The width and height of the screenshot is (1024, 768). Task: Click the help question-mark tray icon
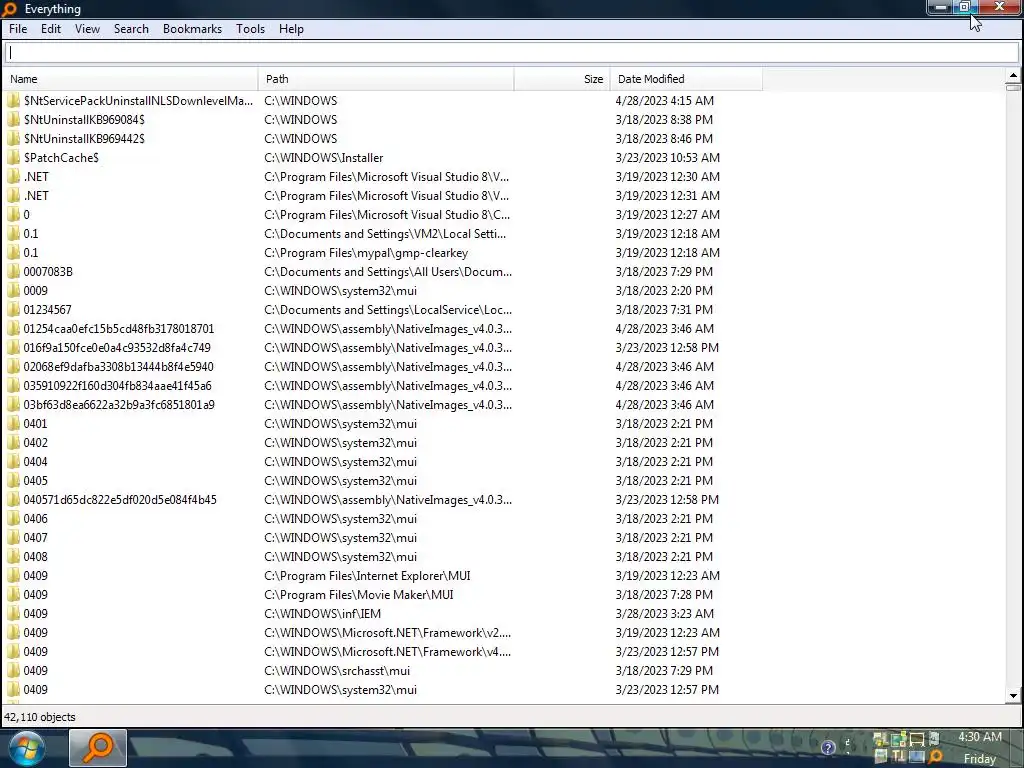tap(828, 748)
